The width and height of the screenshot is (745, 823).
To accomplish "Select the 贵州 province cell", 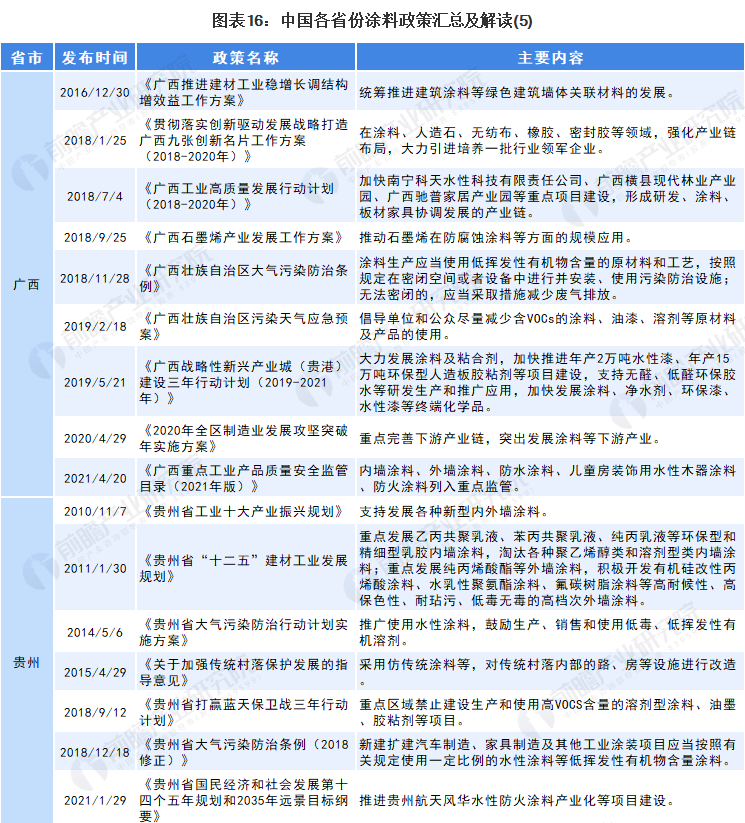I will pyautogui.click(x=27, y=661).
